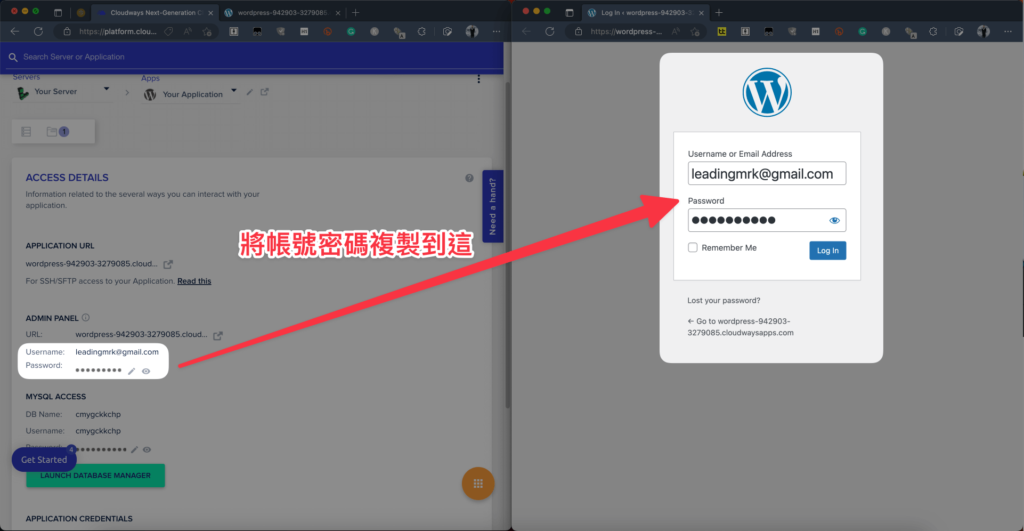This screenshot has width=1024, height=531.
Task: Edit MySQL password with pencil icon
Action: pos(134,449)
